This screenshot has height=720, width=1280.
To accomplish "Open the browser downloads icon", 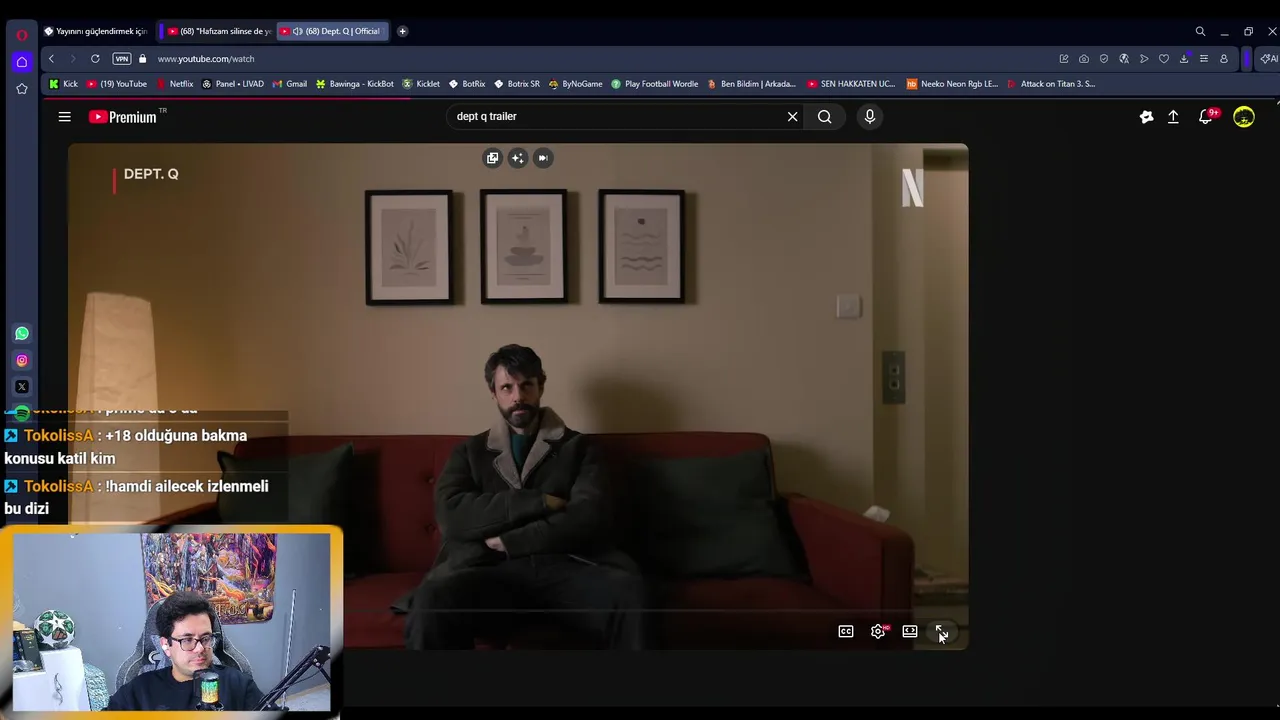I will (1184, 59).
